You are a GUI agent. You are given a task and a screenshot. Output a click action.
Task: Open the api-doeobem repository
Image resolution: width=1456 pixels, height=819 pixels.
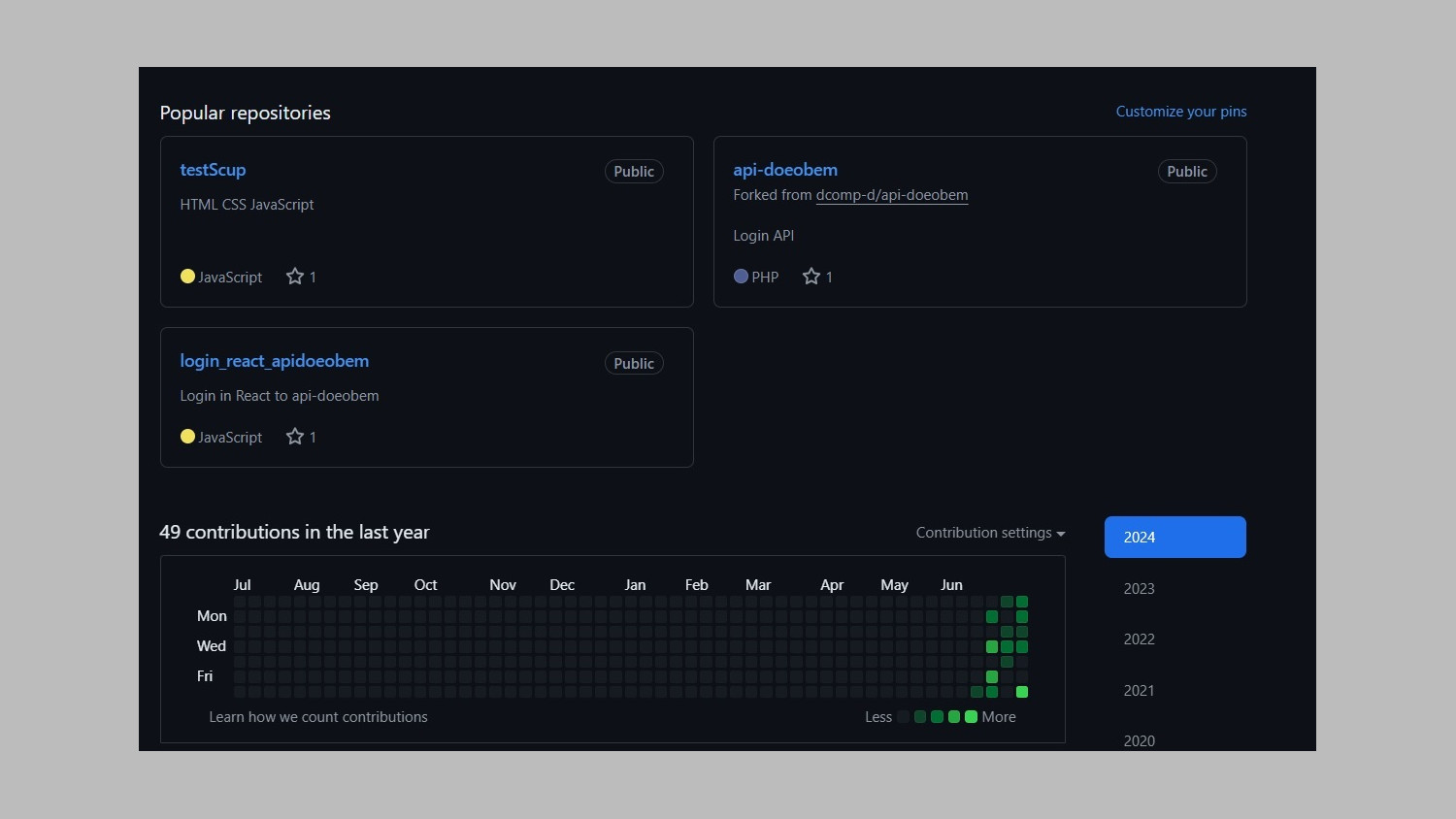tap(784, 170)
